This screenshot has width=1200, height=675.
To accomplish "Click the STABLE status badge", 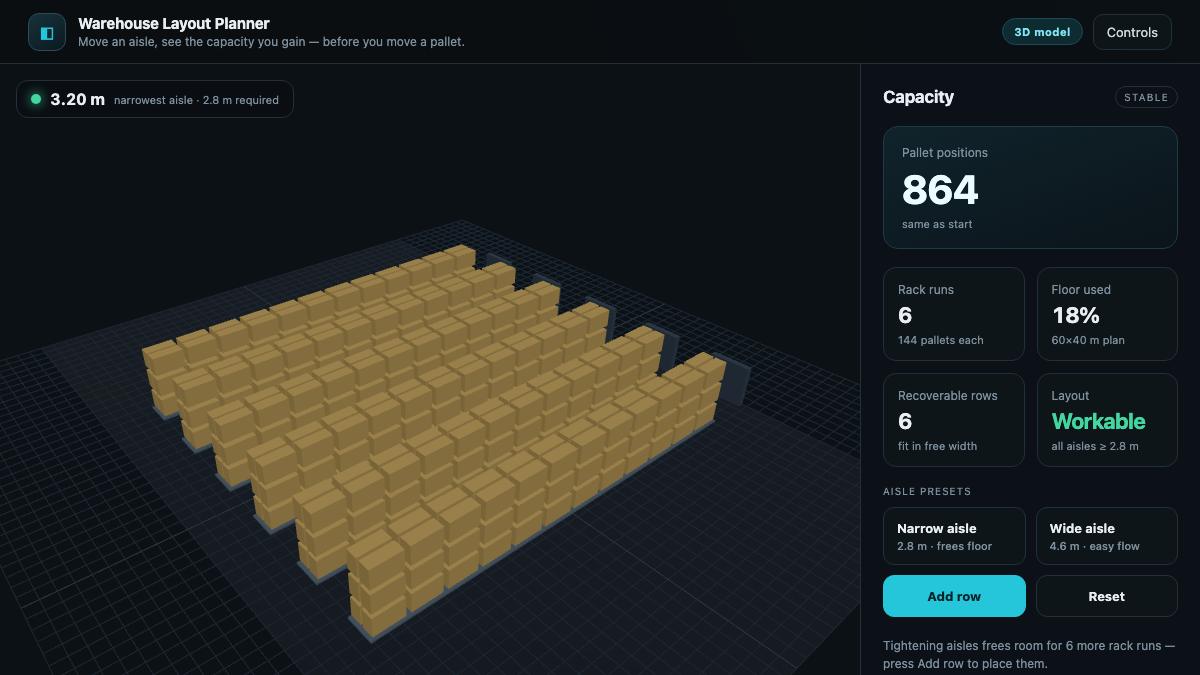I will tap(1146, 97).
